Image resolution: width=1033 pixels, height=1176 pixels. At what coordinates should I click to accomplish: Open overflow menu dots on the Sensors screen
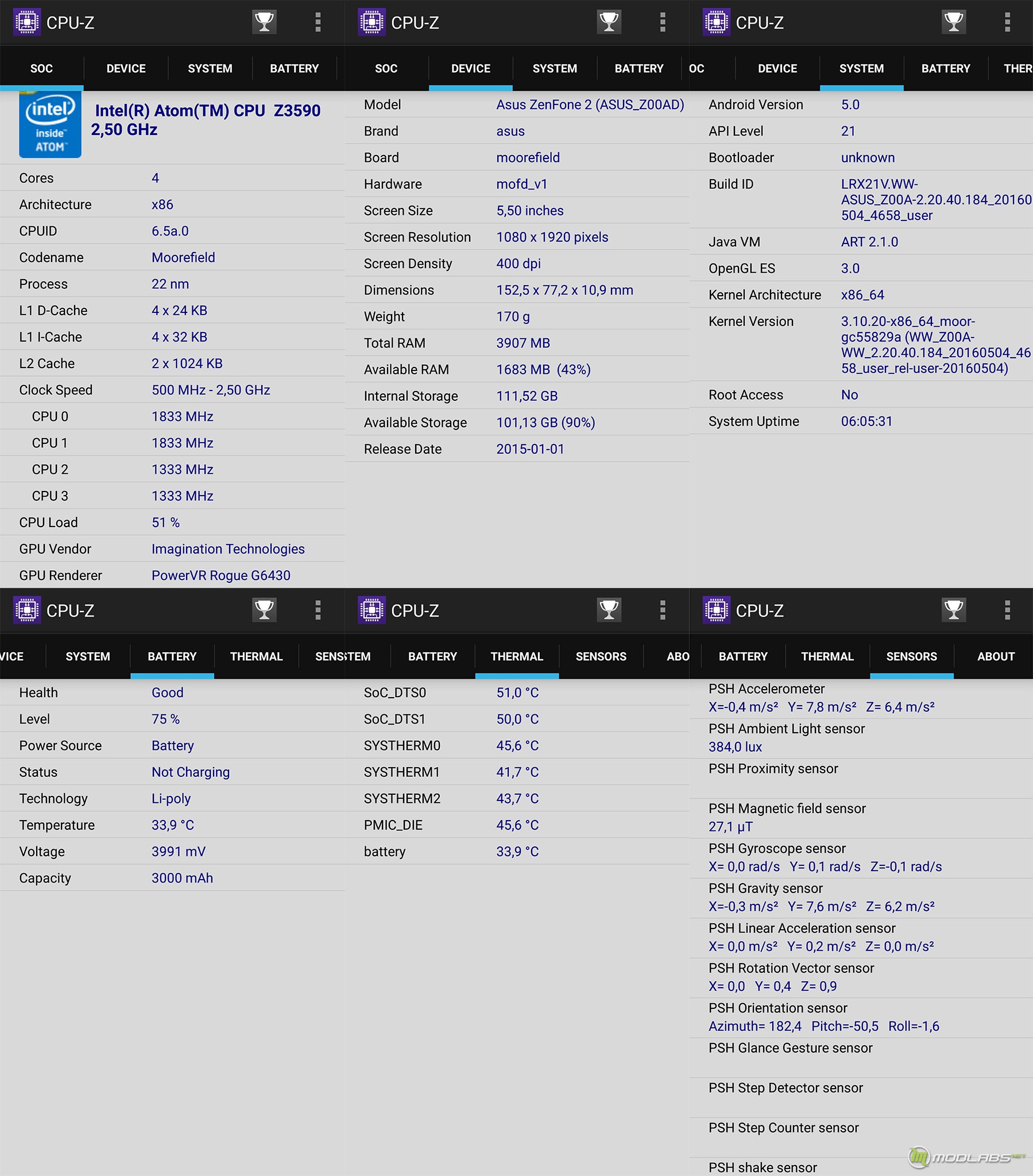(1007, 610)
